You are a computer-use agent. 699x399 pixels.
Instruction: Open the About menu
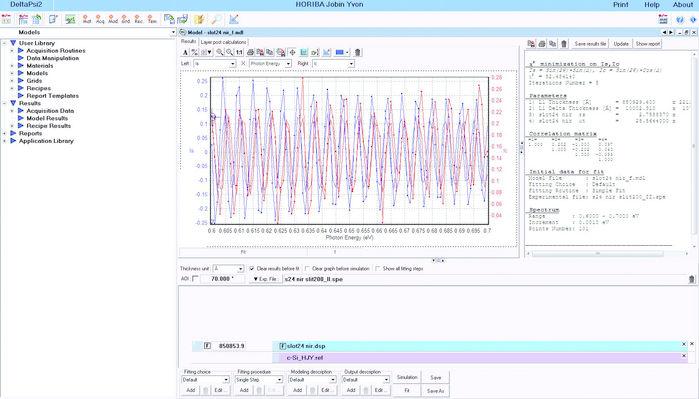pyautogui.click(x=683, y=5)
